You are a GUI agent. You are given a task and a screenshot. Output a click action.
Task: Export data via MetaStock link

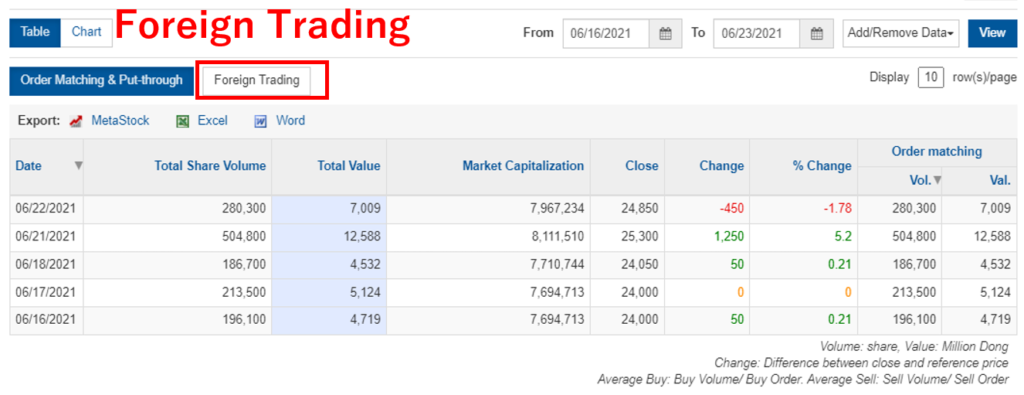point(120,121)
